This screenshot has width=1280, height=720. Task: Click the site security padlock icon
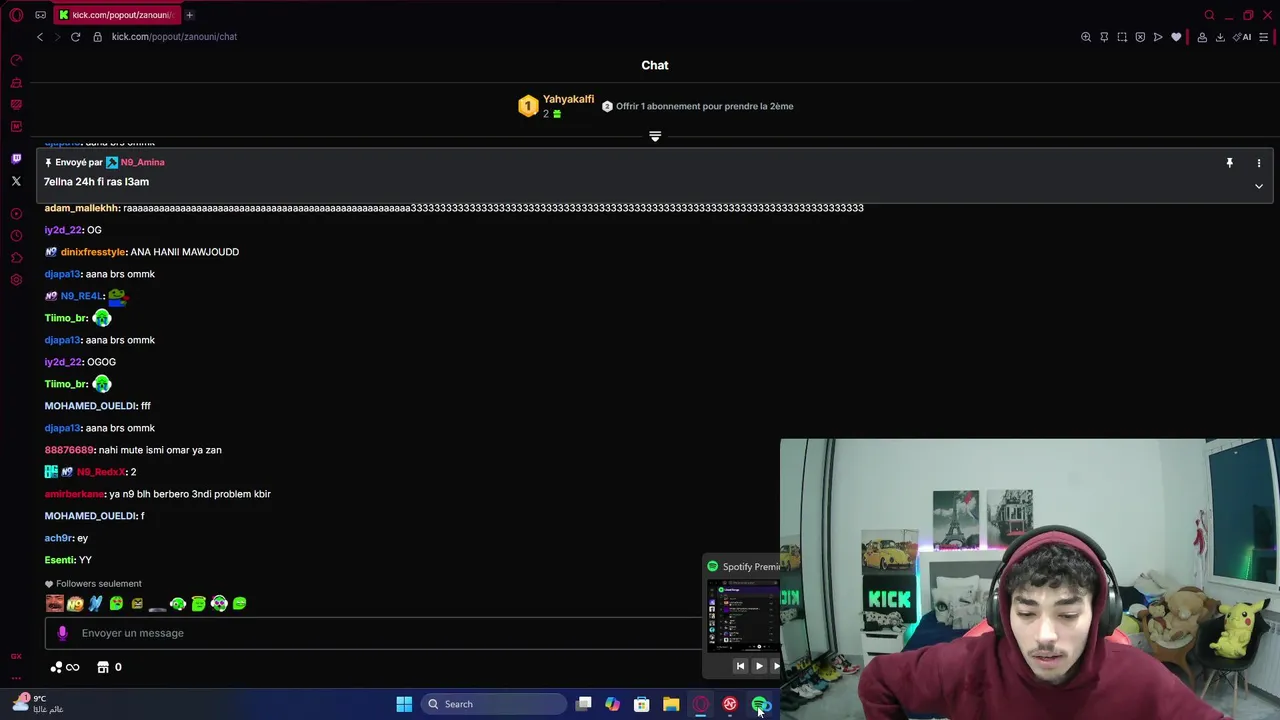pyautogui.click(x=97, y=37)
